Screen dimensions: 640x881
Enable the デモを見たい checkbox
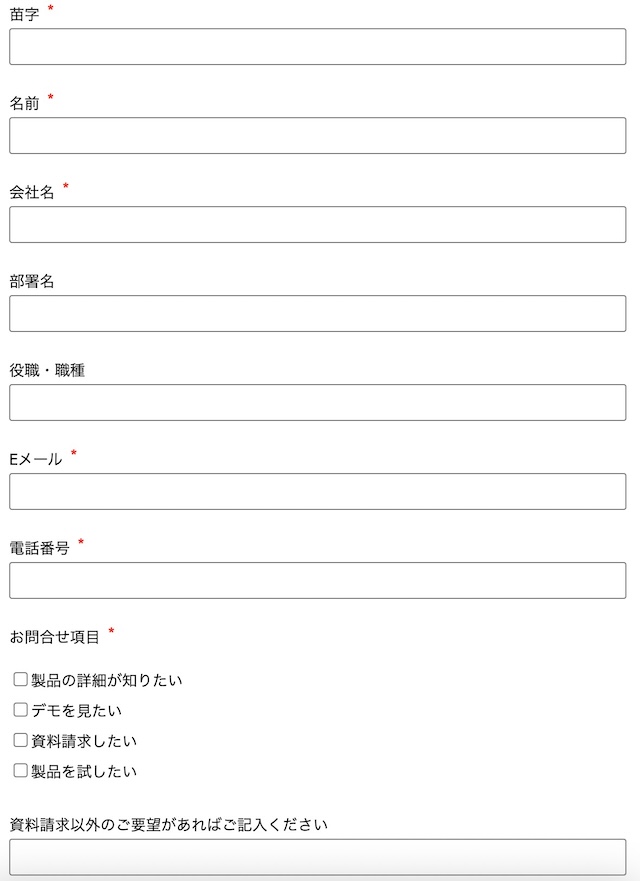(x=21, y=710)
